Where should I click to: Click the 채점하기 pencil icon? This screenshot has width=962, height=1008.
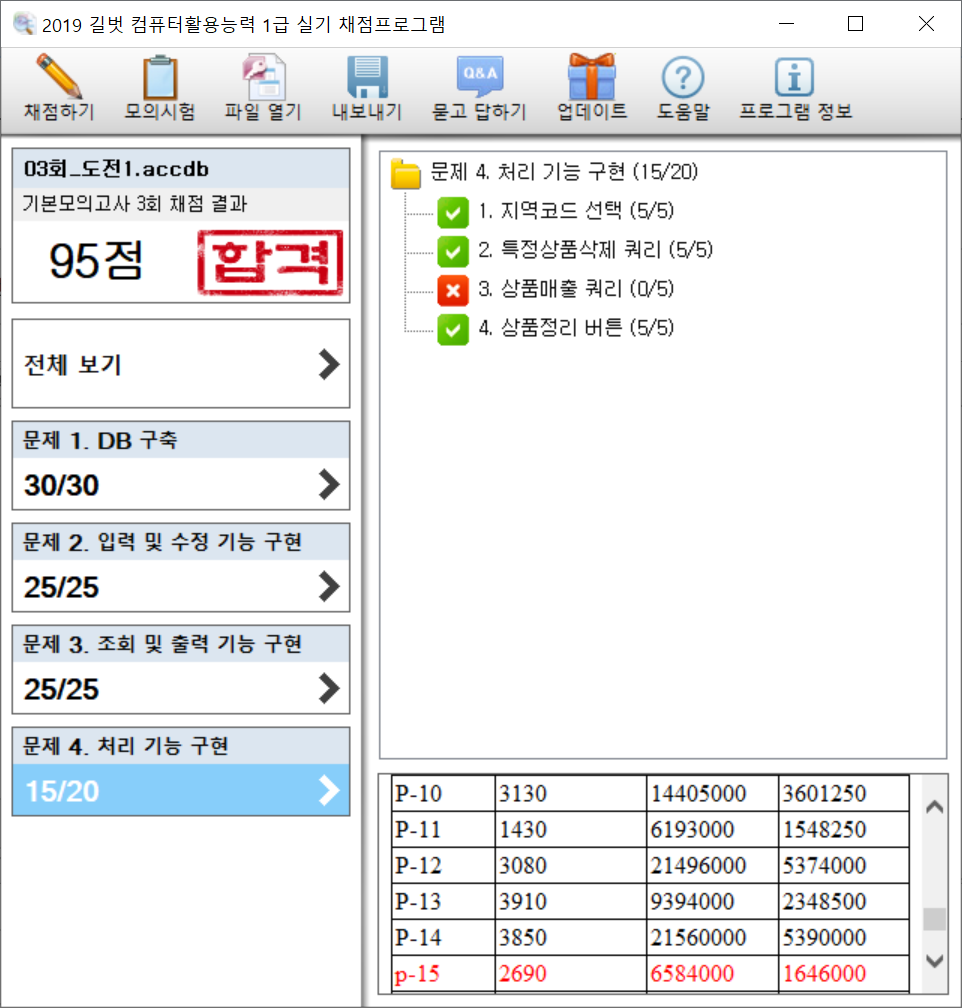click(58, 77)
